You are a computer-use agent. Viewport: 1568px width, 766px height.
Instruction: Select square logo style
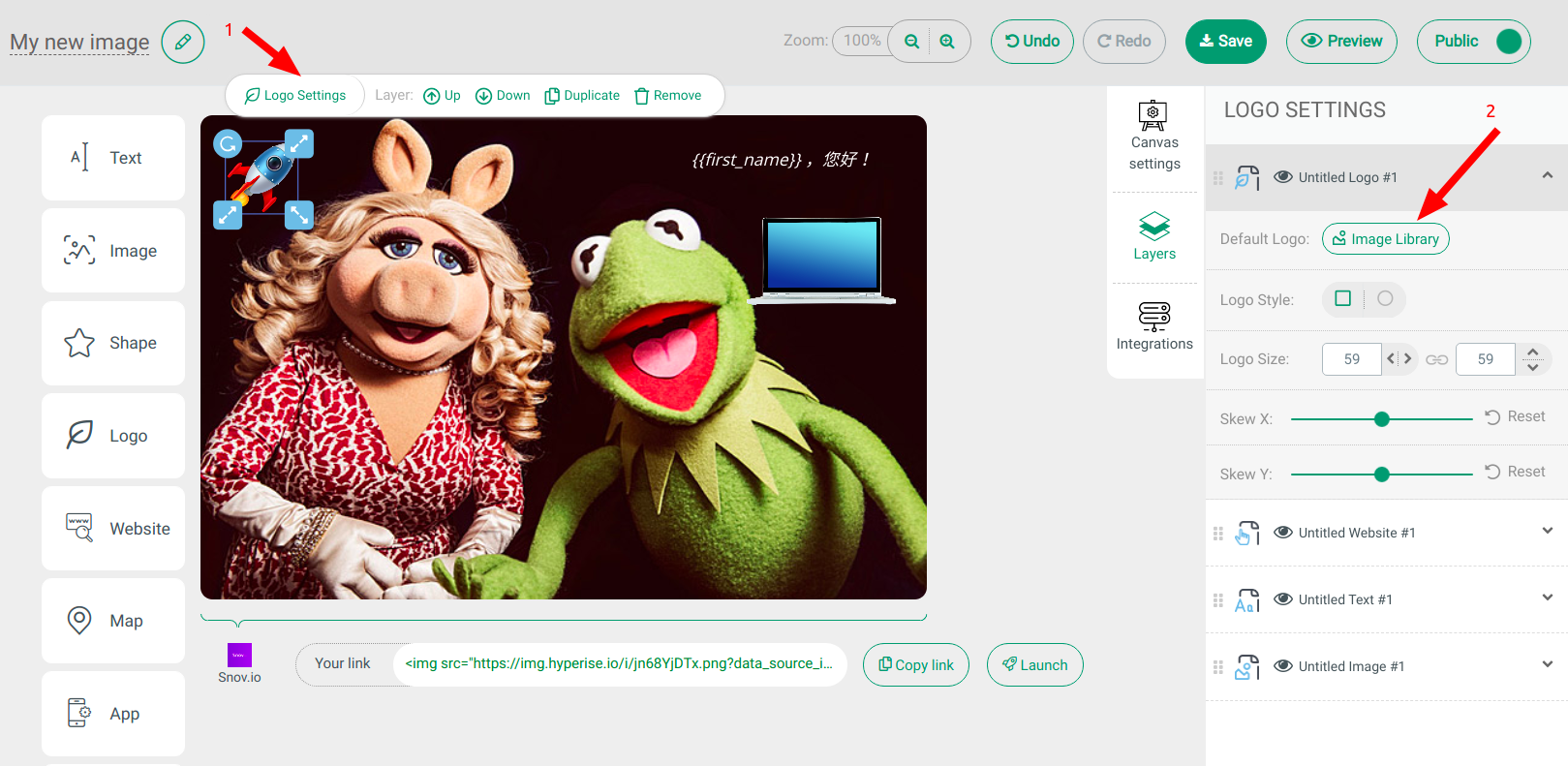(1342, 299)
